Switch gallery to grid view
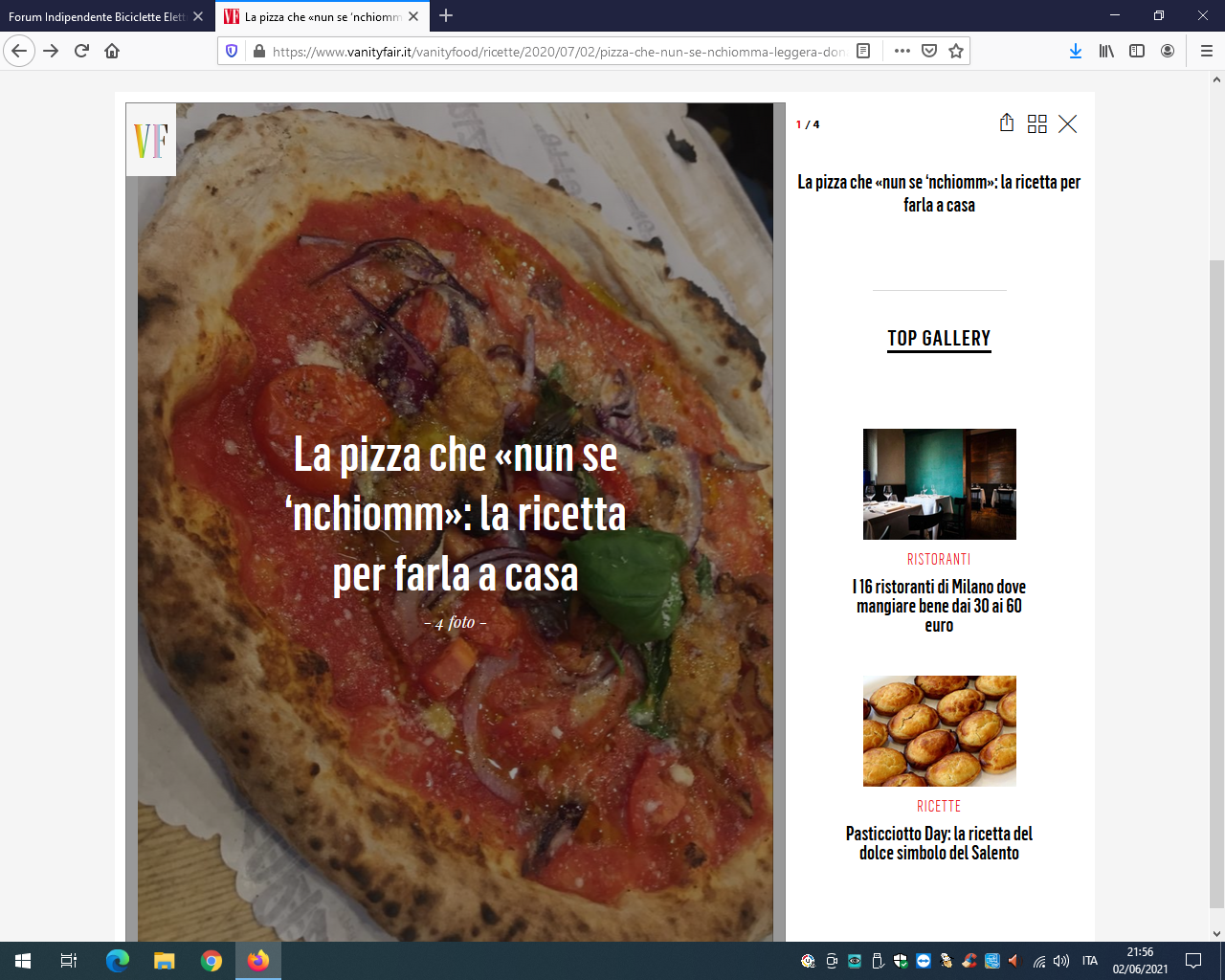 pyautogui.click(x=1037, y=123)
